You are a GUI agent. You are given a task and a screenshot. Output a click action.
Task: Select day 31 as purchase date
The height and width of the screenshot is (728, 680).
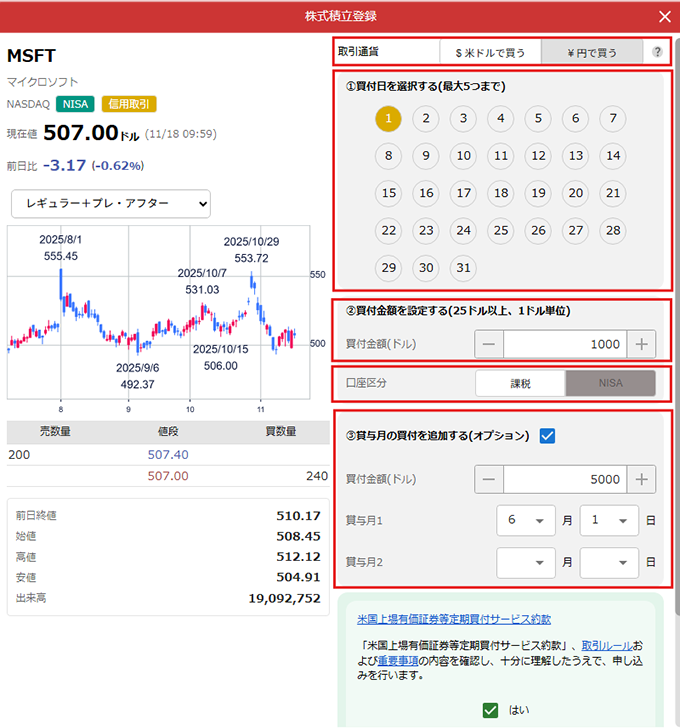pyautogui.click(x=463, y=268)
